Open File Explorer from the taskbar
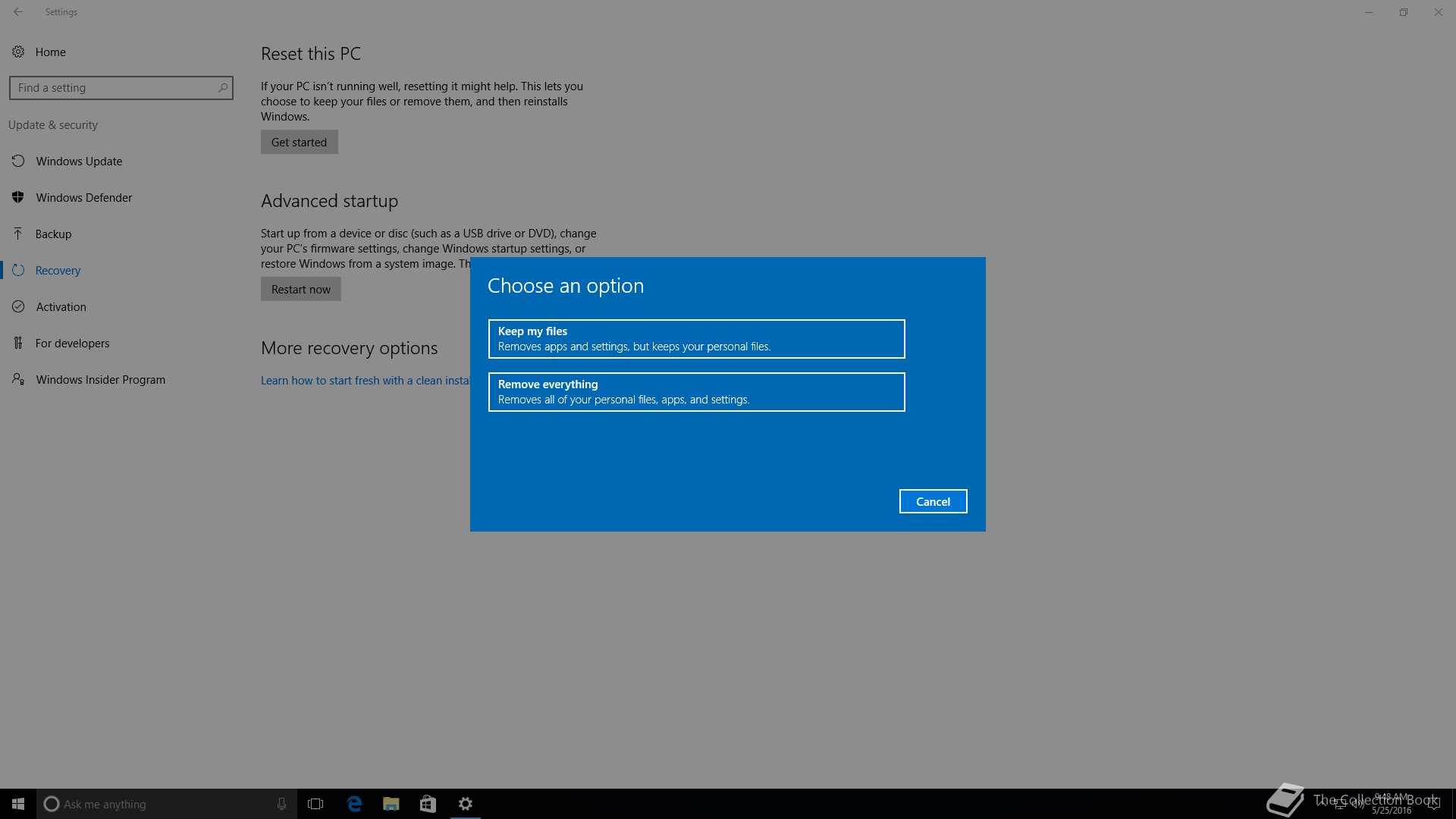Image resolution: width=1456 pixels, height=819 pixels. [391, 804]
